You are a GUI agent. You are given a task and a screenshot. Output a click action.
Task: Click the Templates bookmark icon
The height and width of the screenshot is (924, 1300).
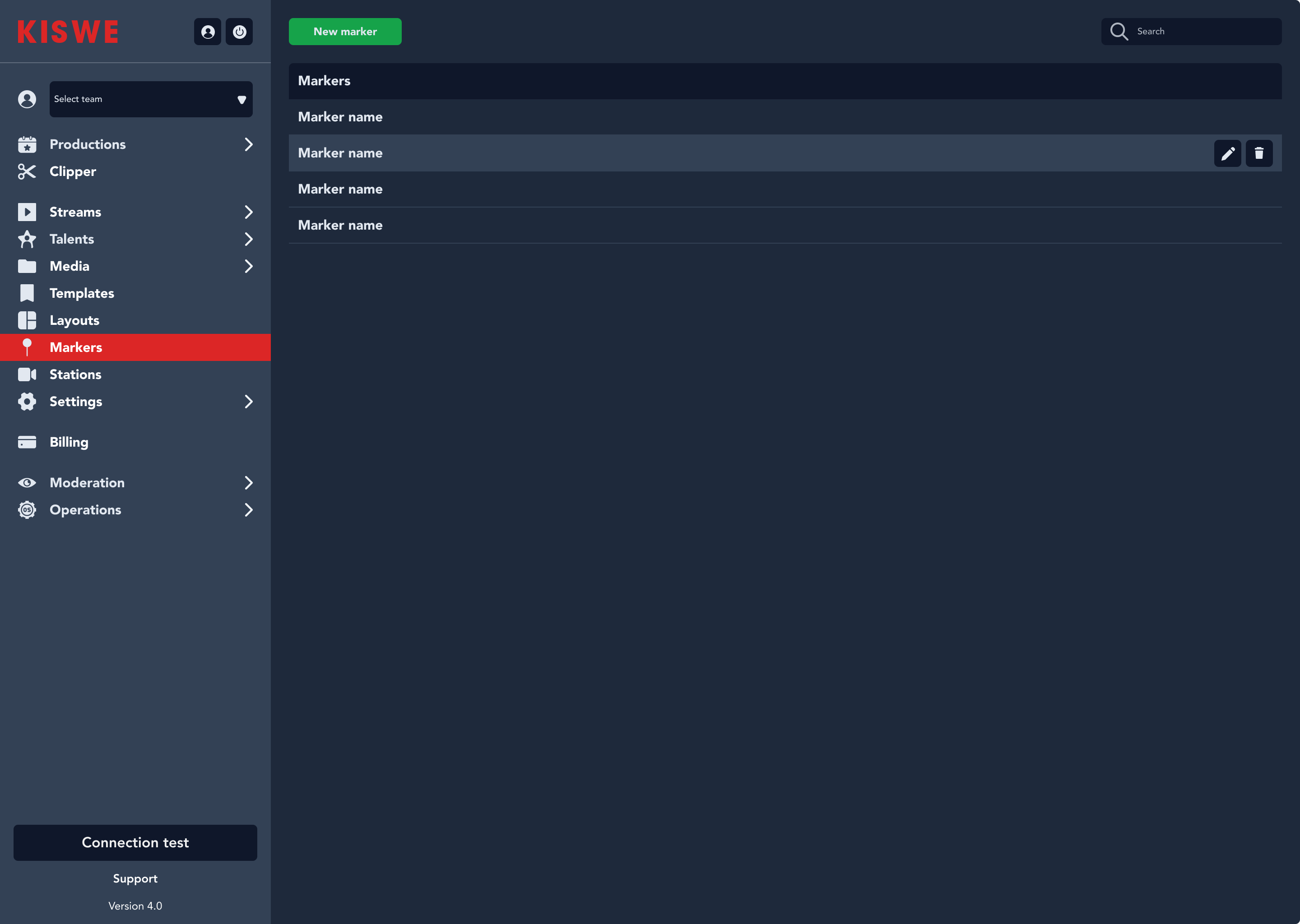[27, 293]
